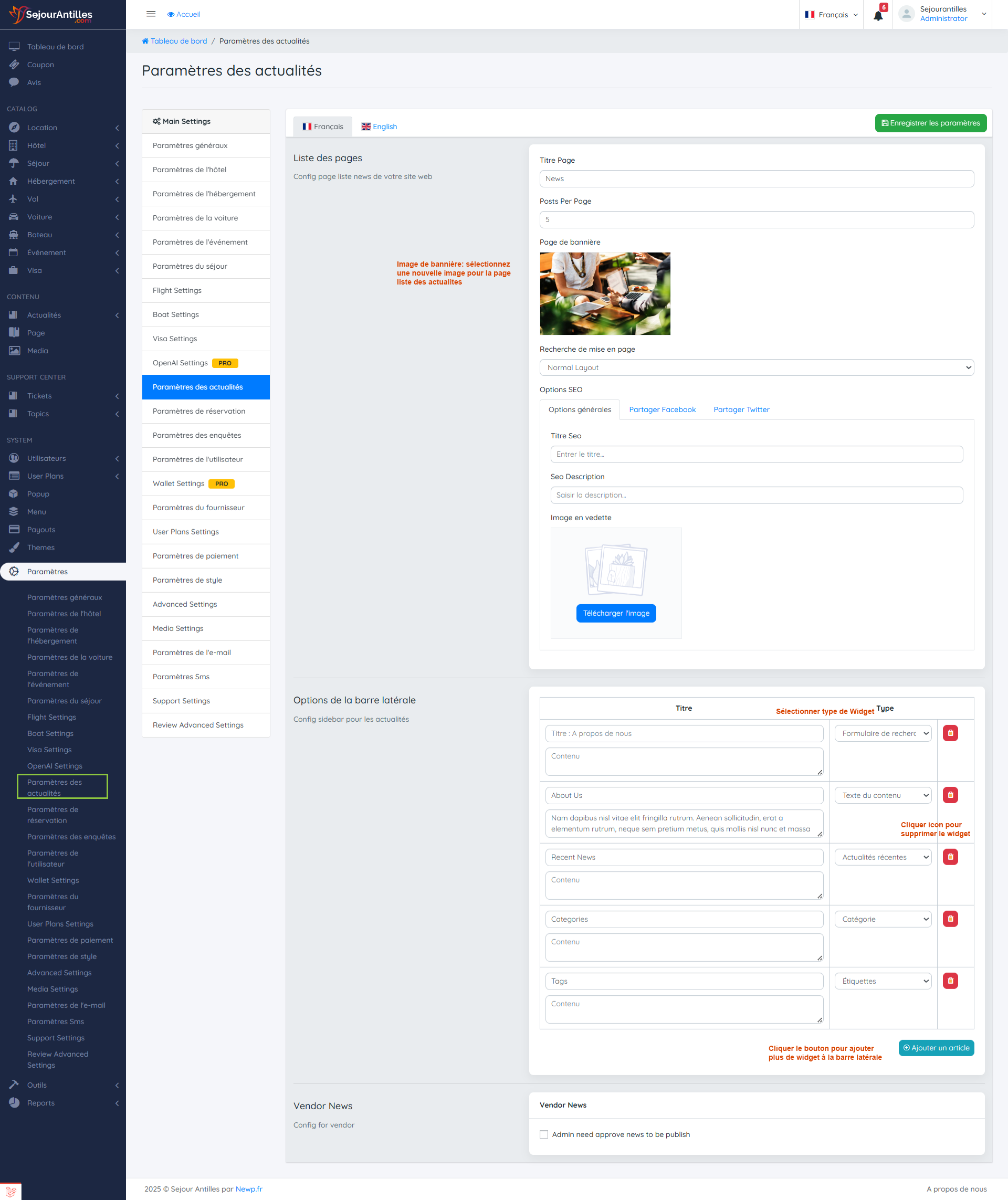Viewport: 1008px width, 1200px height.
Task: Switch to the English language tab
Action: (379, 127)
